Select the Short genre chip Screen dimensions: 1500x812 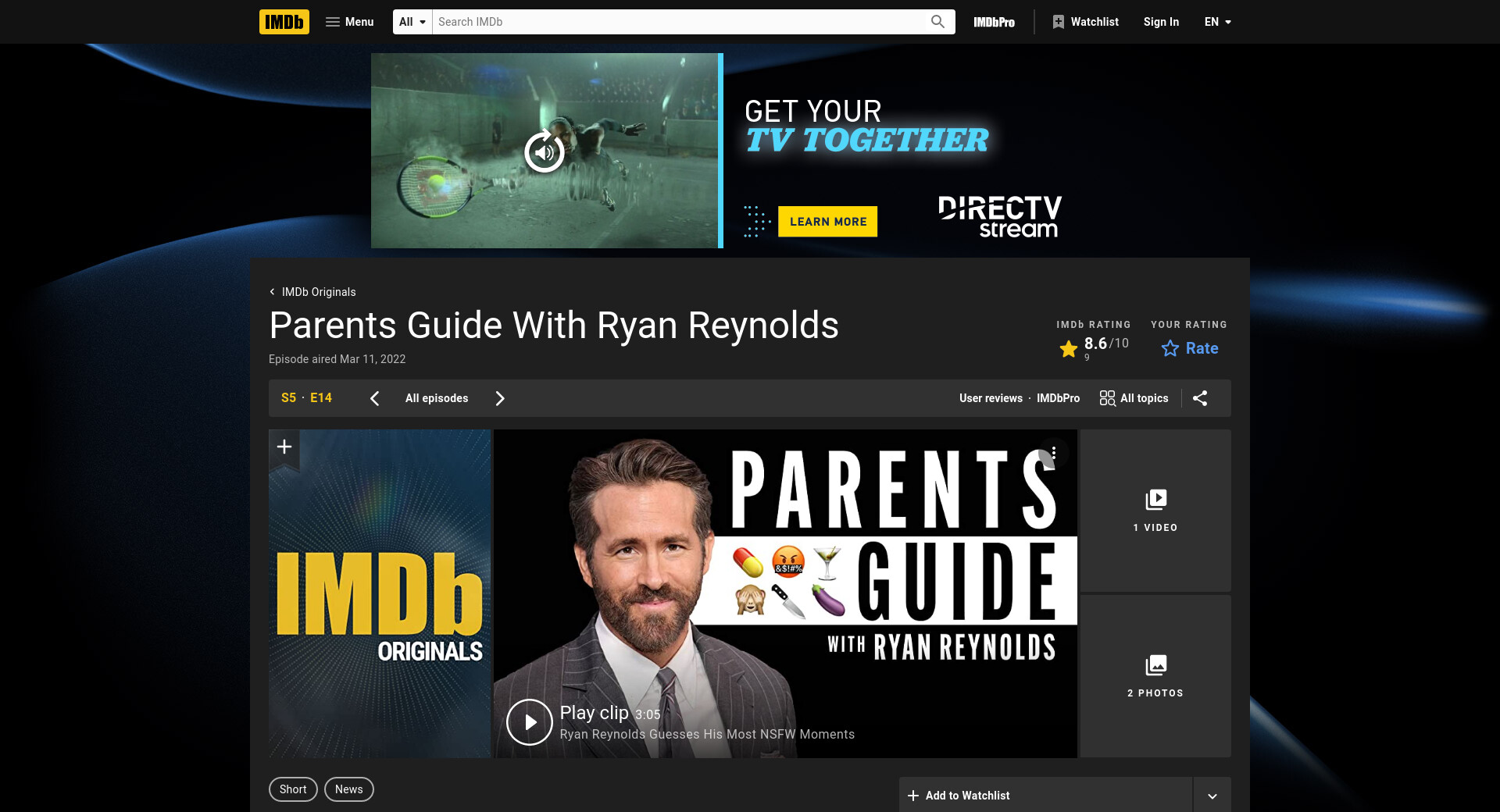point(293,789)
